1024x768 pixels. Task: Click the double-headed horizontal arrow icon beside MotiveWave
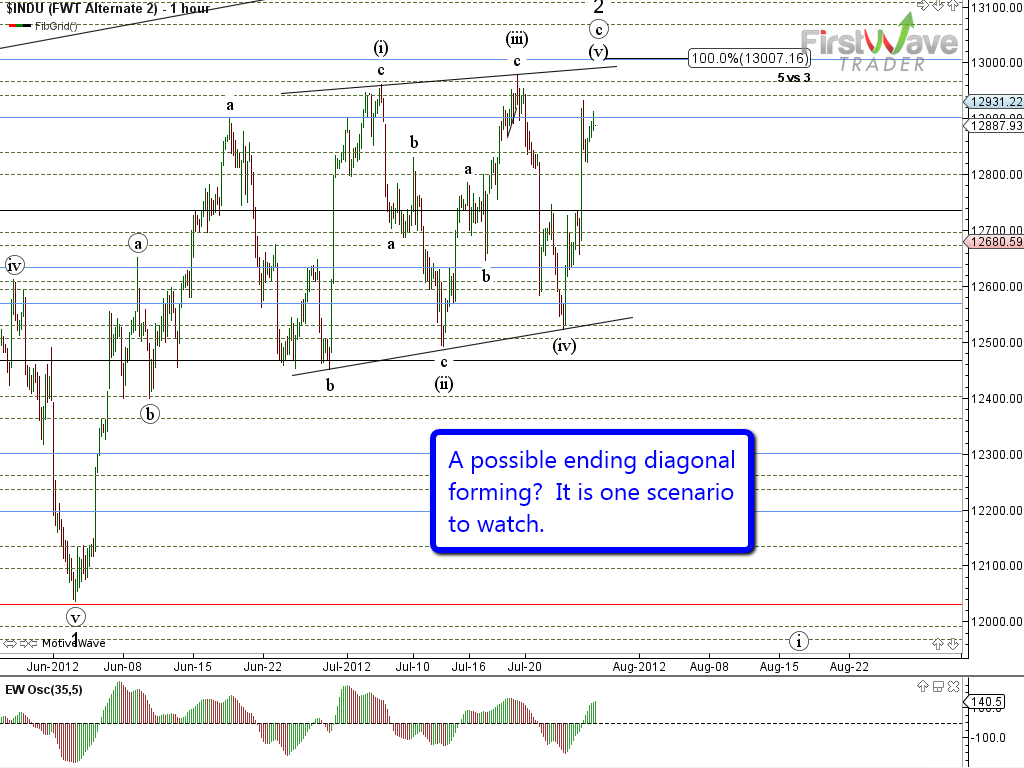tap(10, 643)
